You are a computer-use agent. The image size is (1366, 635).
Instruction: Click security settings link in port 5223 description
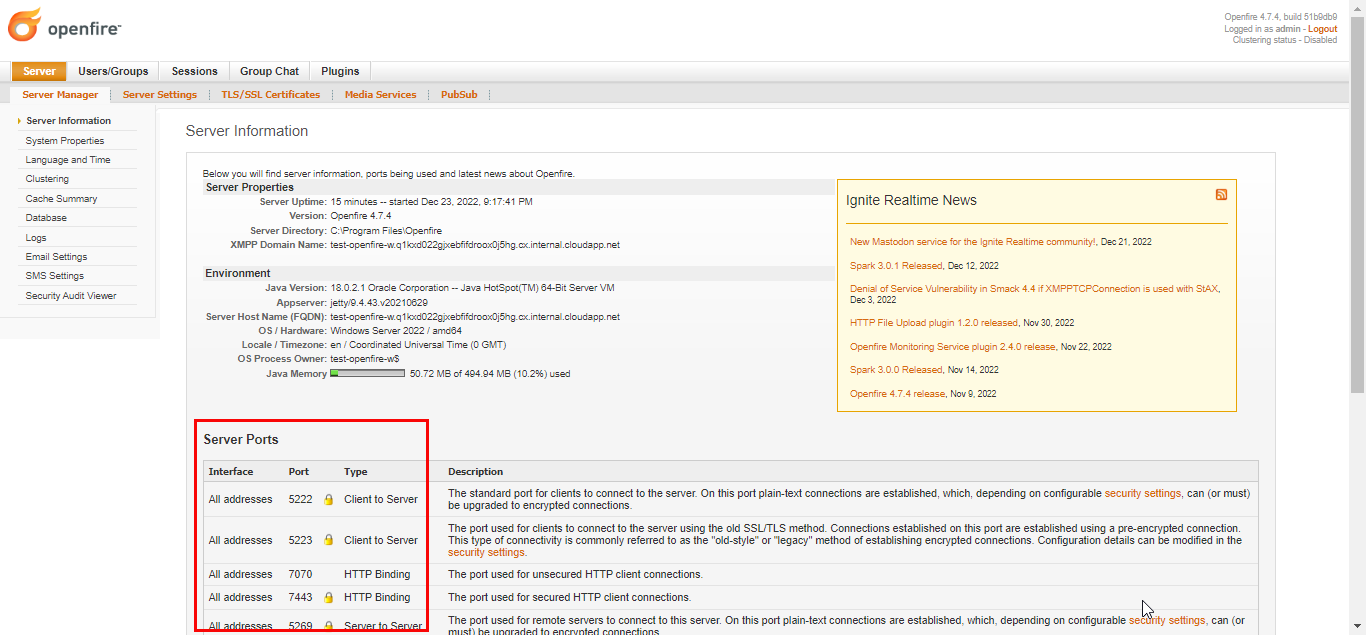click(486, 552)
